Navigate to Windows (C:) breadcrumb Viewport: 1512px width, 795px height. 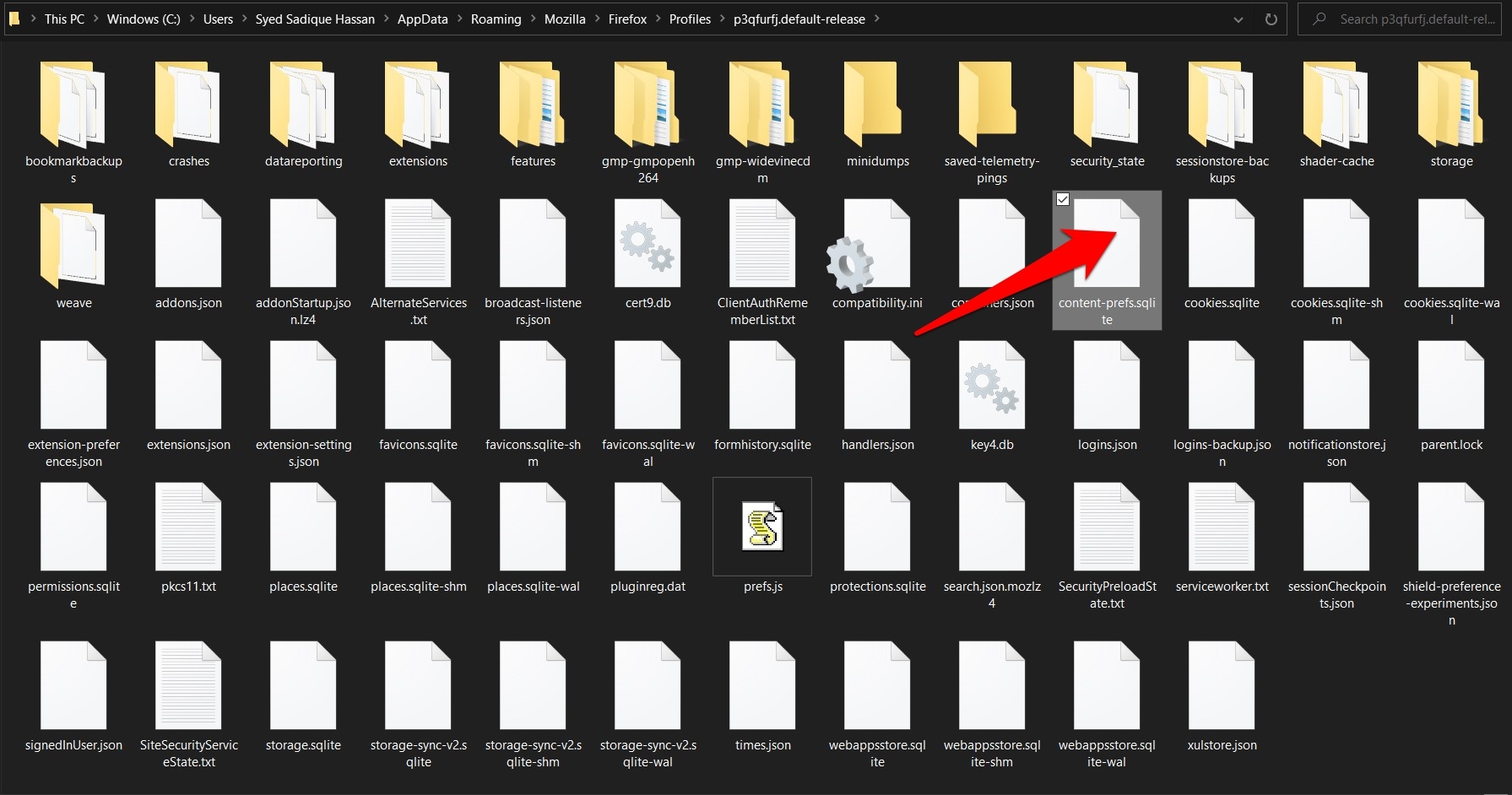pos(144,19)
